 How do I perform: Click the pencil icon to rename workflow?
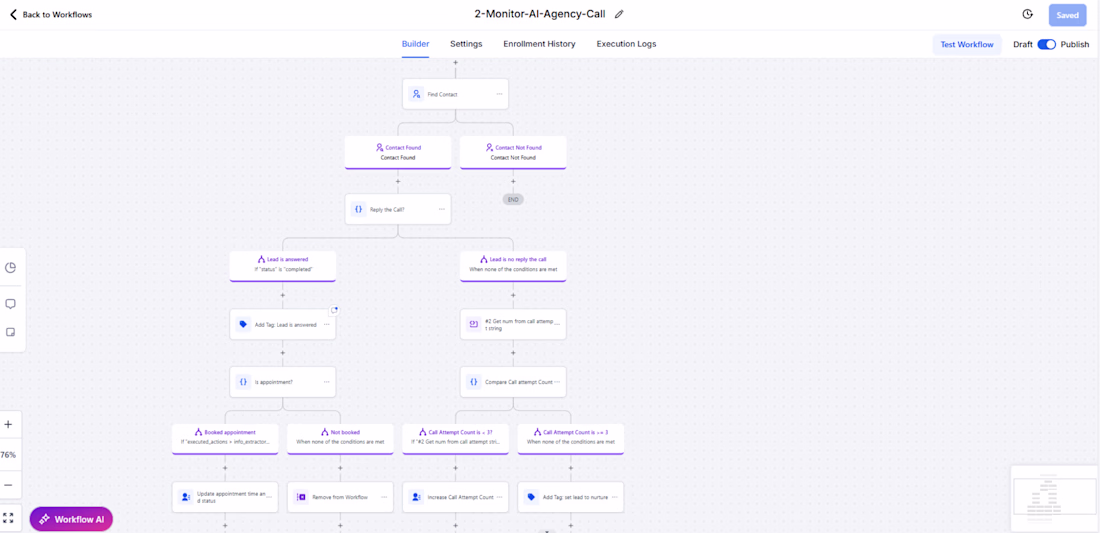point(619,14)
